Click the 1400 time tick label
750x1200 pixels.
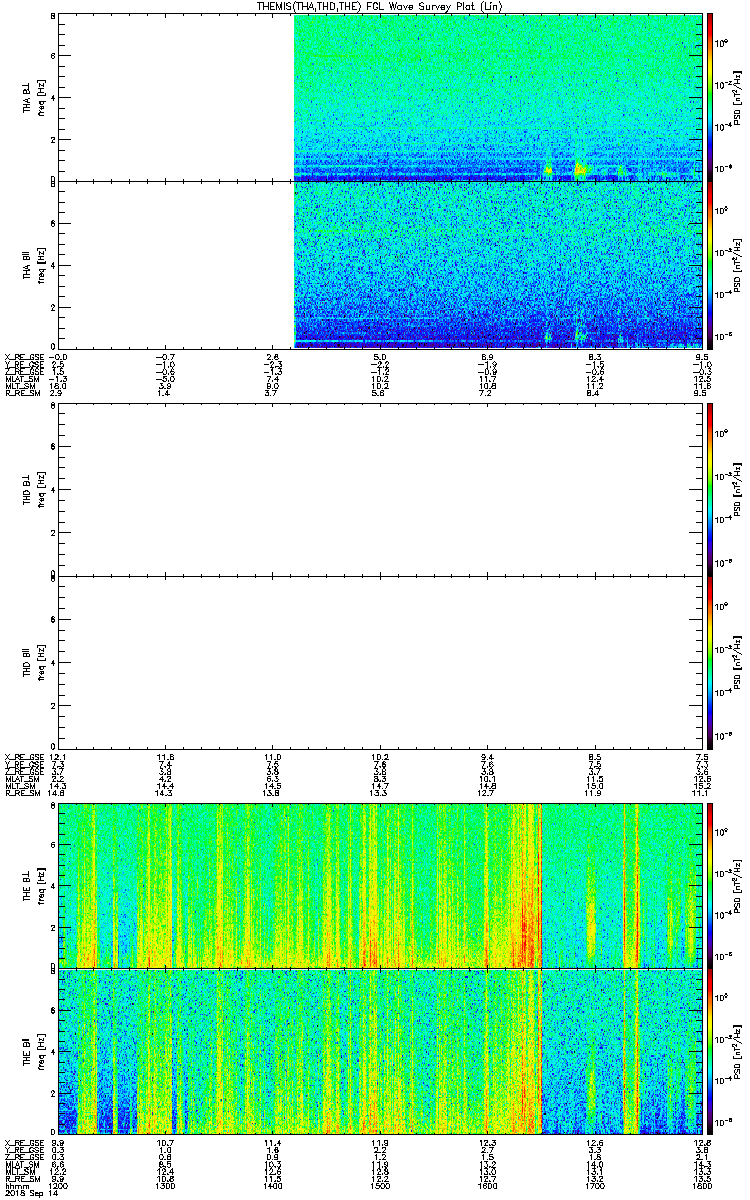(273, 1186)
